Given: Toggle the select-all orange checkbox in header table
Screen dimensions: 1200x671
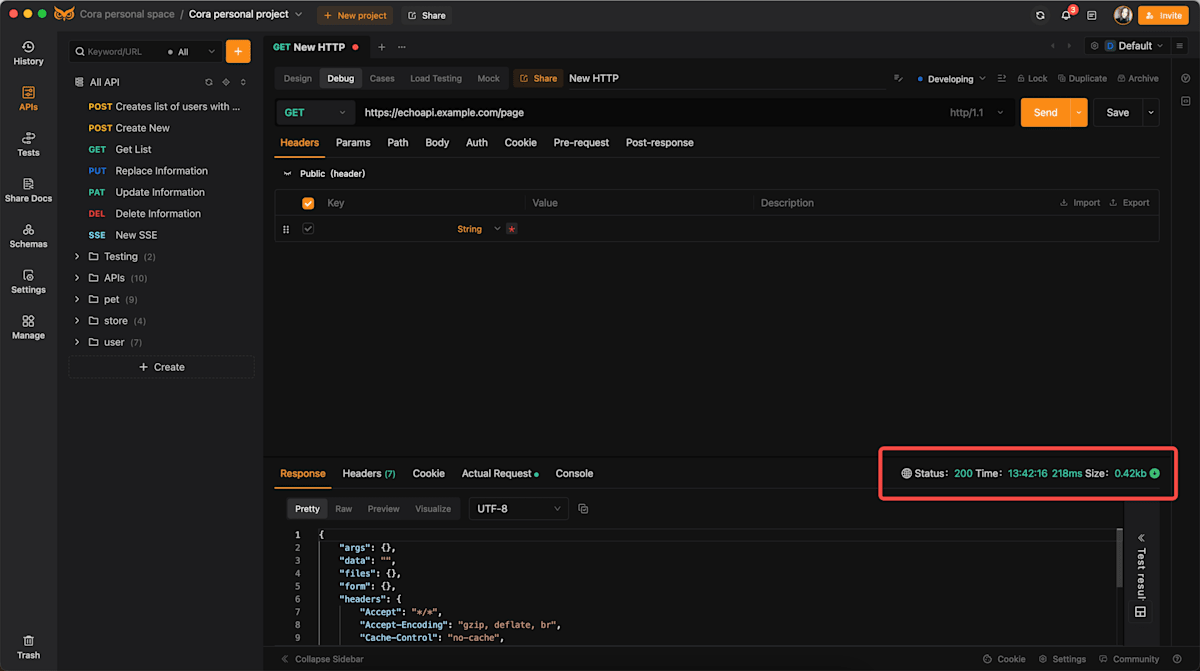Looking at the screenshot, I should pyautogui.click(x=308, y=203).
